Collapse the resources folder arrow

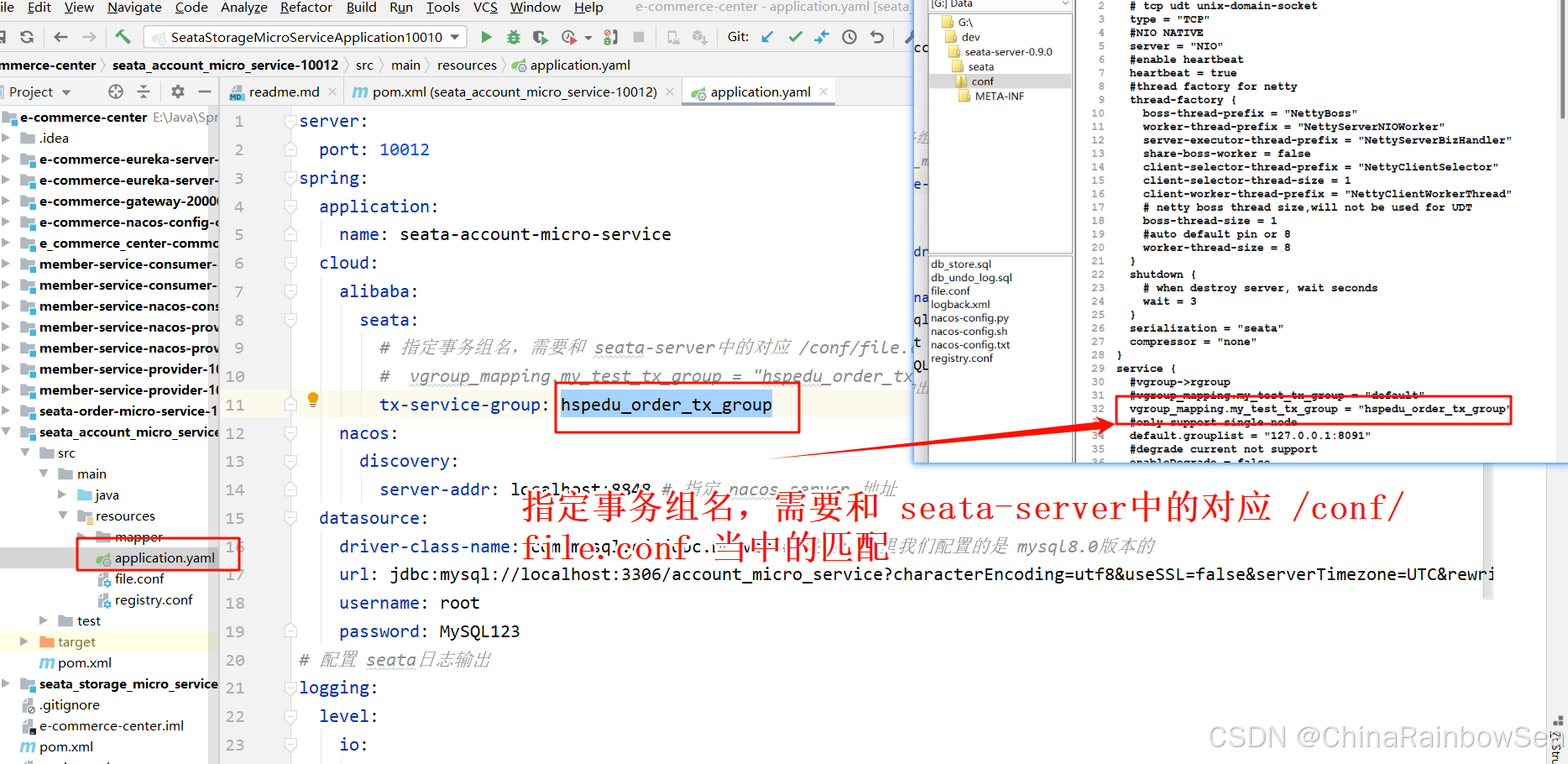tap(62, 515)
